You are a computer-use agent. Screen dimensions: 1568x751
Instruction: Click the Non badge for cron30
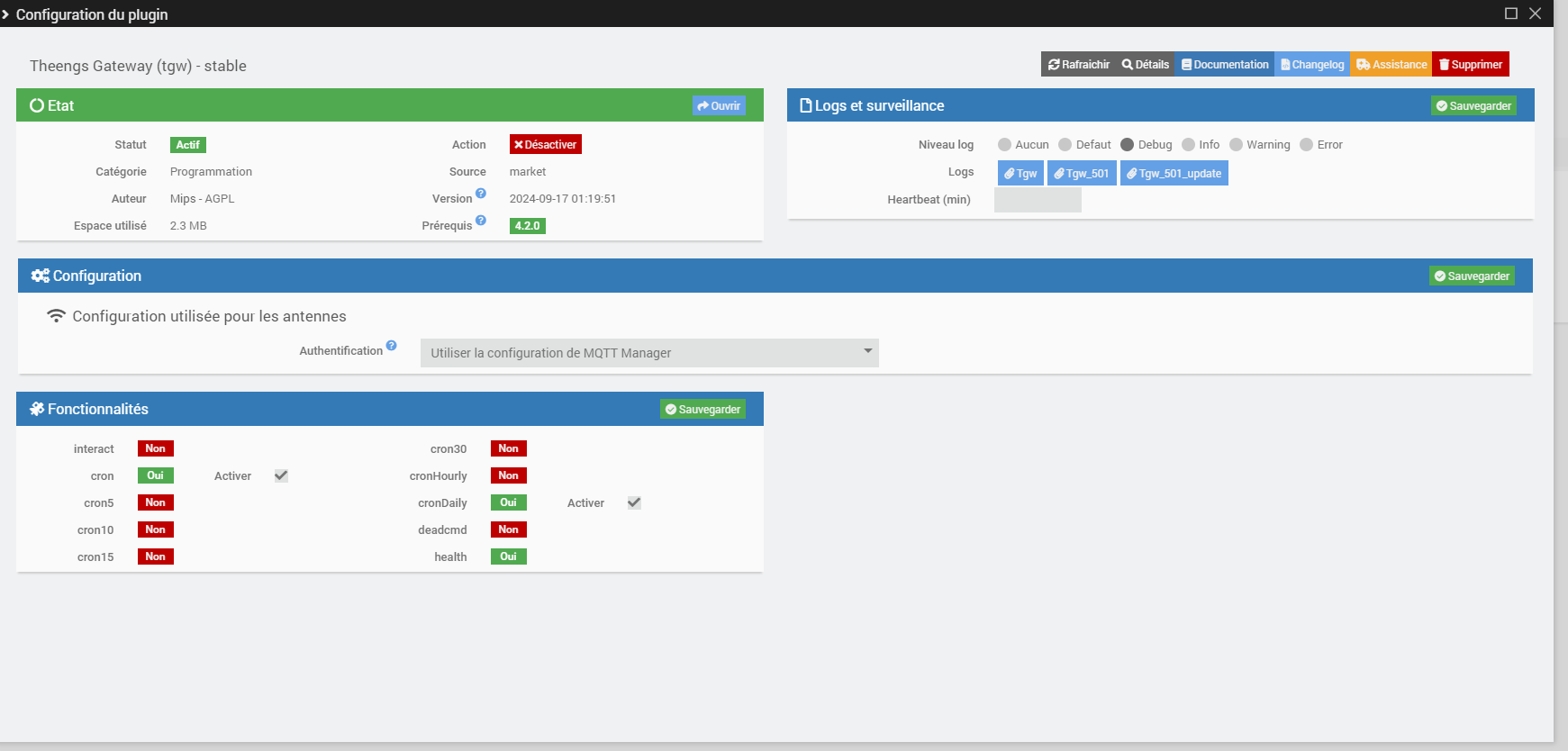(509, 448)
